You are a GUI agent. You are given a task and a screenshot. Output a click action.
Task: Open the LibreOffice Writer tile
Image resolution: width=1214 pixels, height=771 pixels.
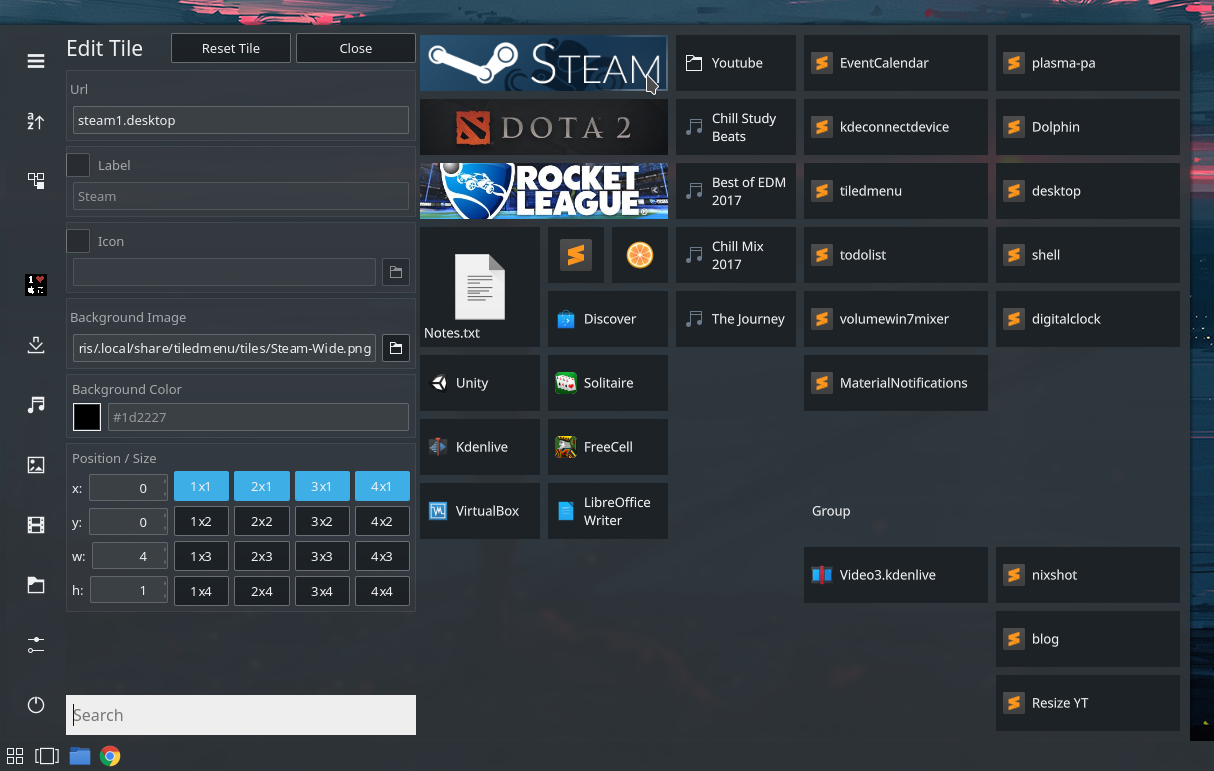(x=608, y=511)
